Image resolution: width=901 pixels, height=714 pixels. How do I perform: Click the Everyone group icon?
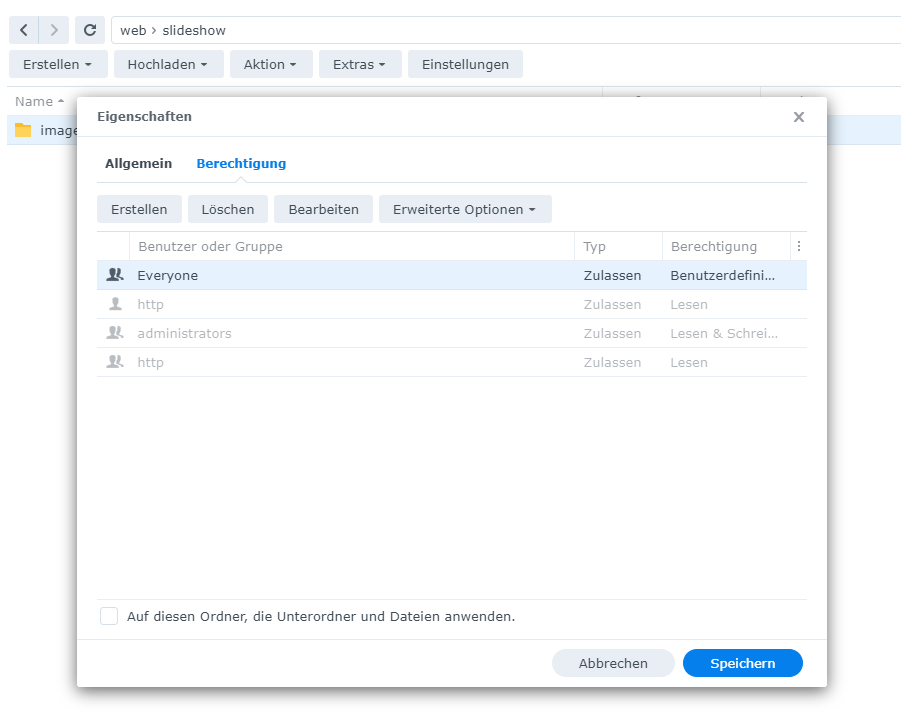pos(115,275)
